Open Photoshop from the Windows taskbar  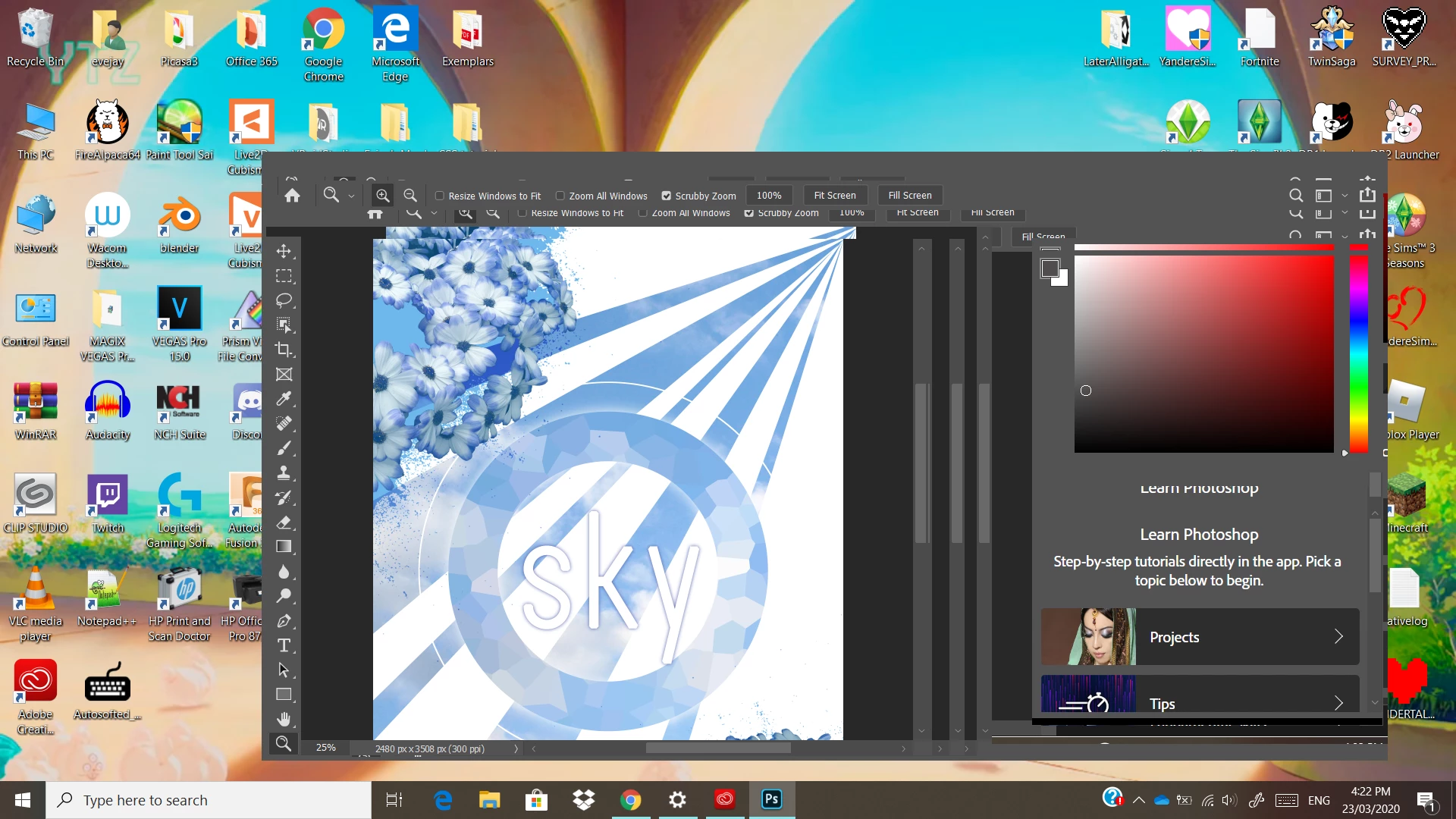(771, 799)
